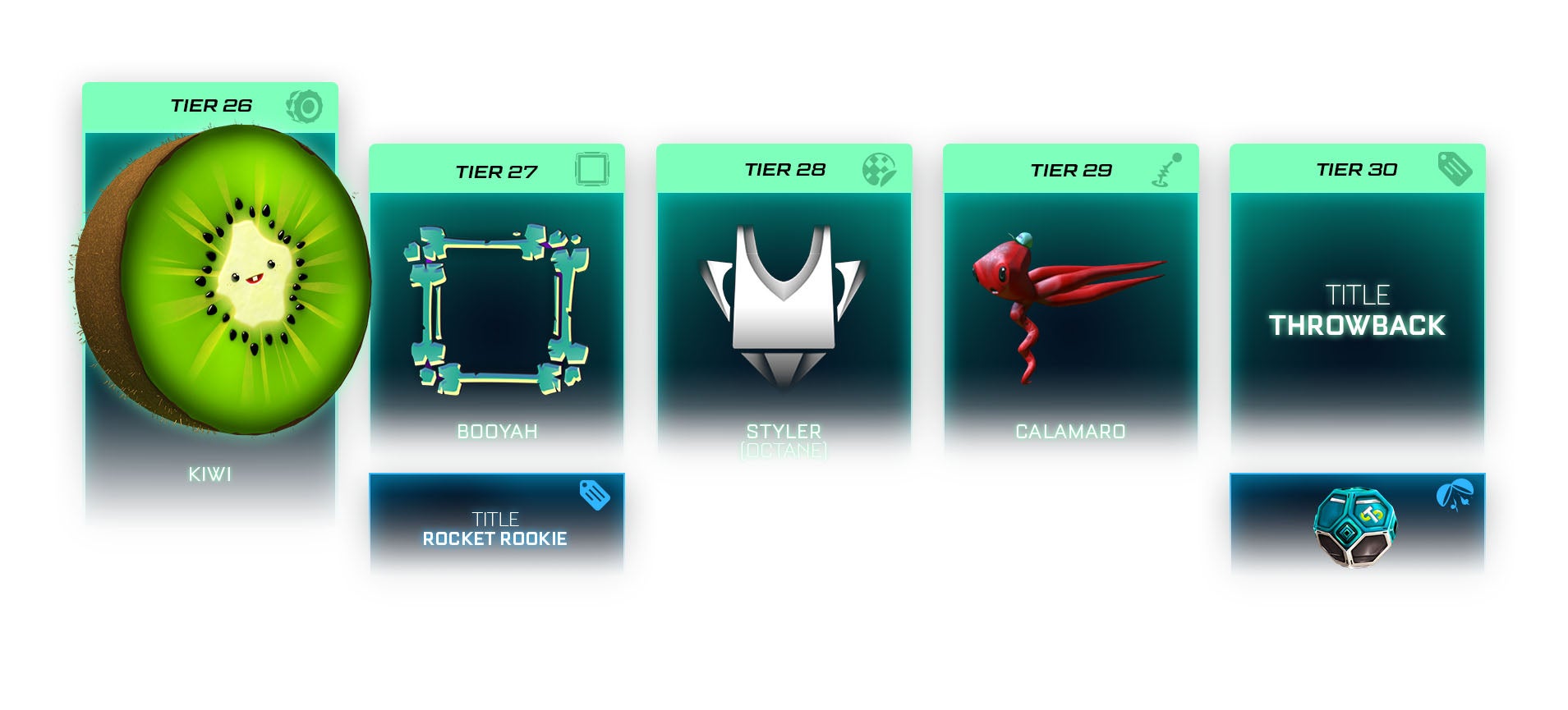Click the decal icon on Tier 28
Viewport: 1568px width, 710px height.
[879, 169]
